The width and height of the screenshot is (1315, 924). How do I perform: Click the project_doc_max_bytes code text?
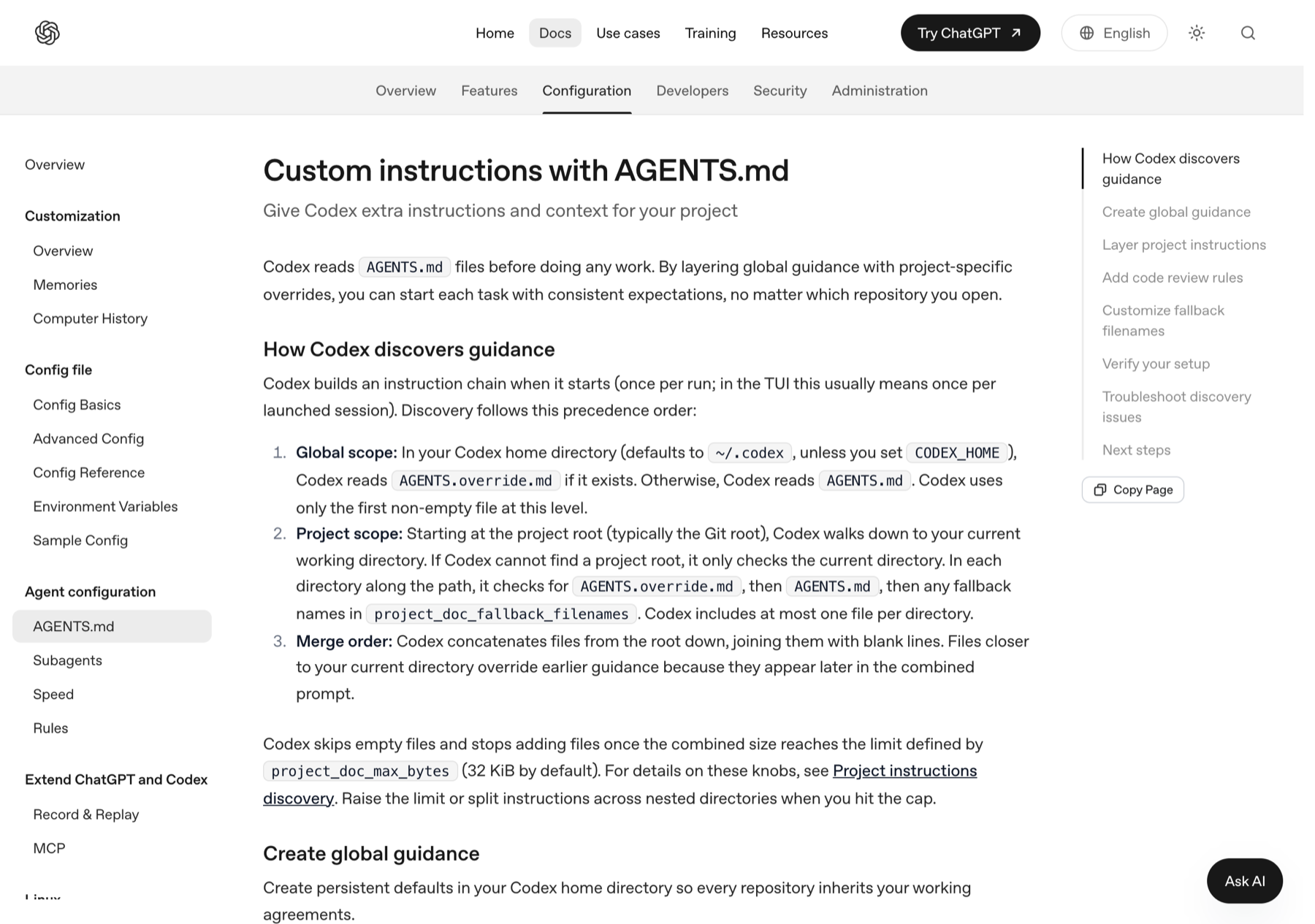[x=360, y=771]
